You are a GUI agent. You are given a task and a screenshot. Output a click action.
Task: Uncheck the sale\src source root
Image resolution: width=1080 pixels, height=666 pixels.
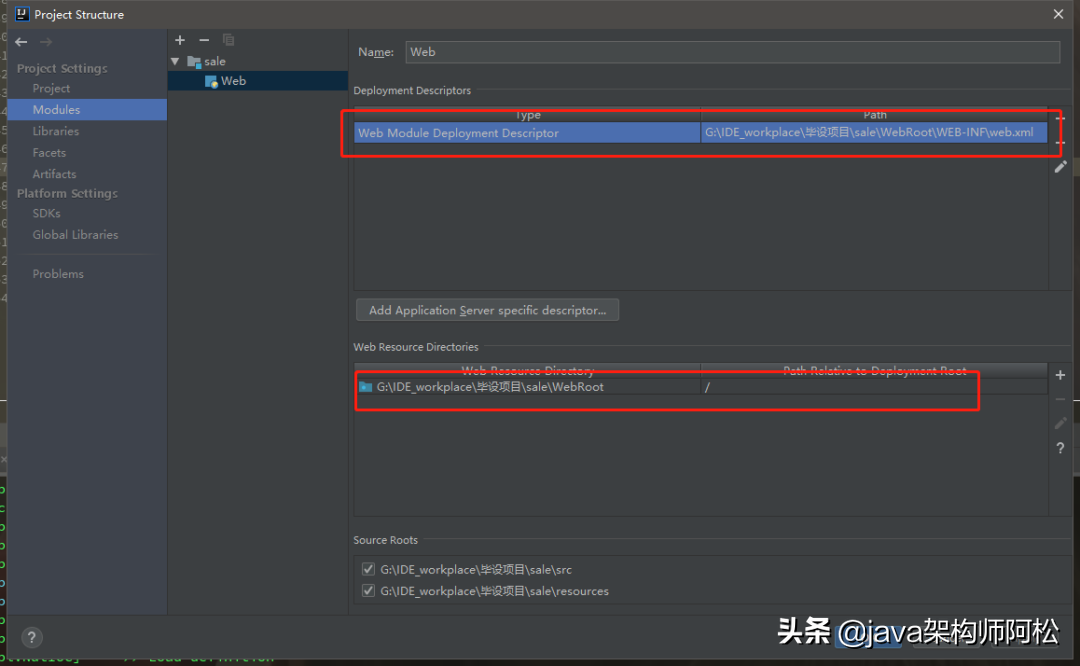tap(369, 569)
